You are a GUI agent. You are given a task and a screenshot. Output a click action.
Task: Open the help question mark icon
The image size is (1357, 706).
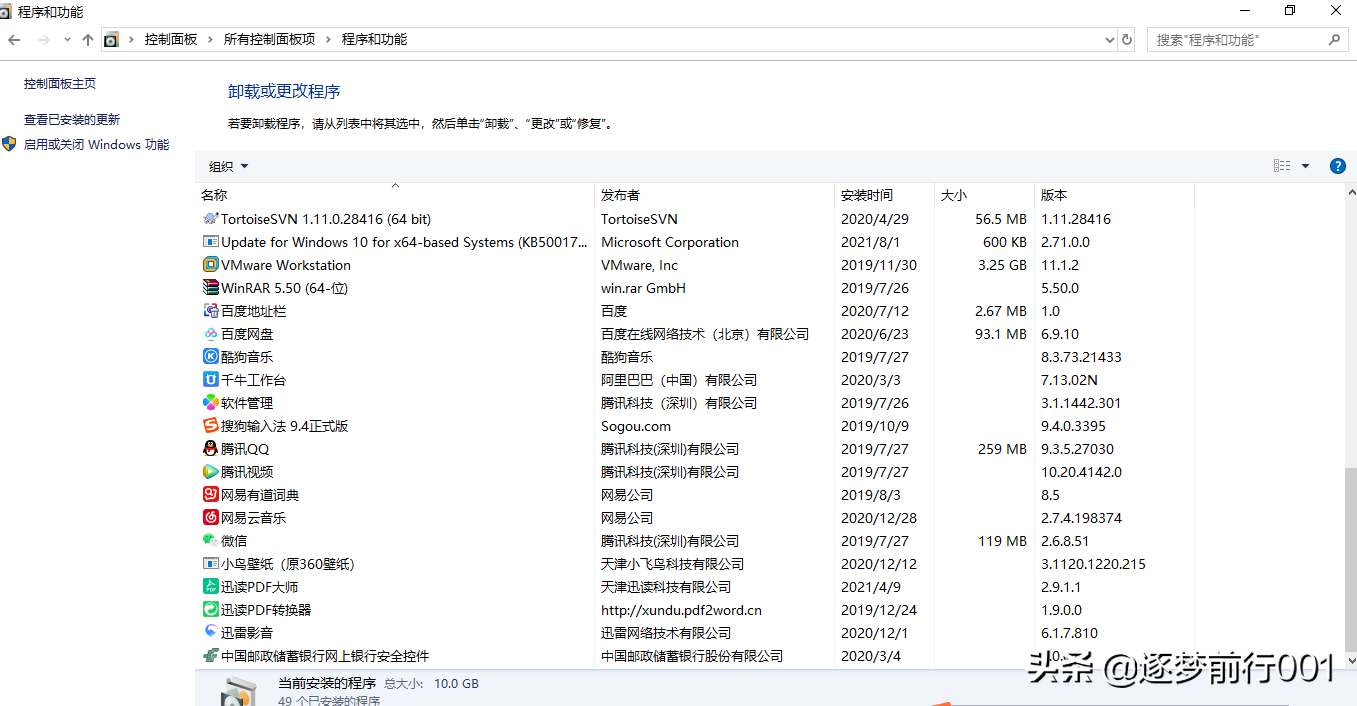pyautogui.click(x=1338, y=166)
